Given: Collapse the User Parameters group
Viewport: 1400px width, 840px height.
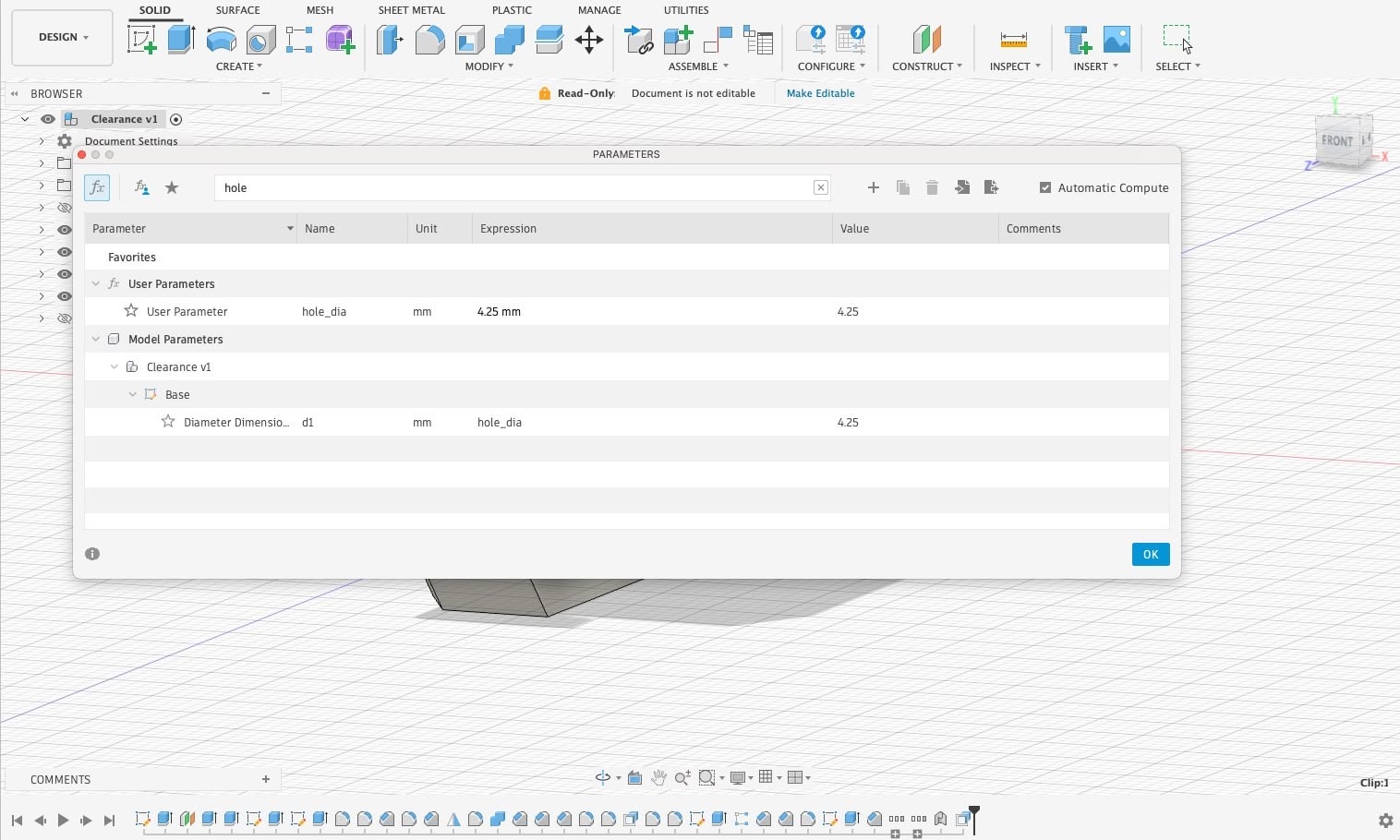Looking at the screenshot, I should [96, 284].
